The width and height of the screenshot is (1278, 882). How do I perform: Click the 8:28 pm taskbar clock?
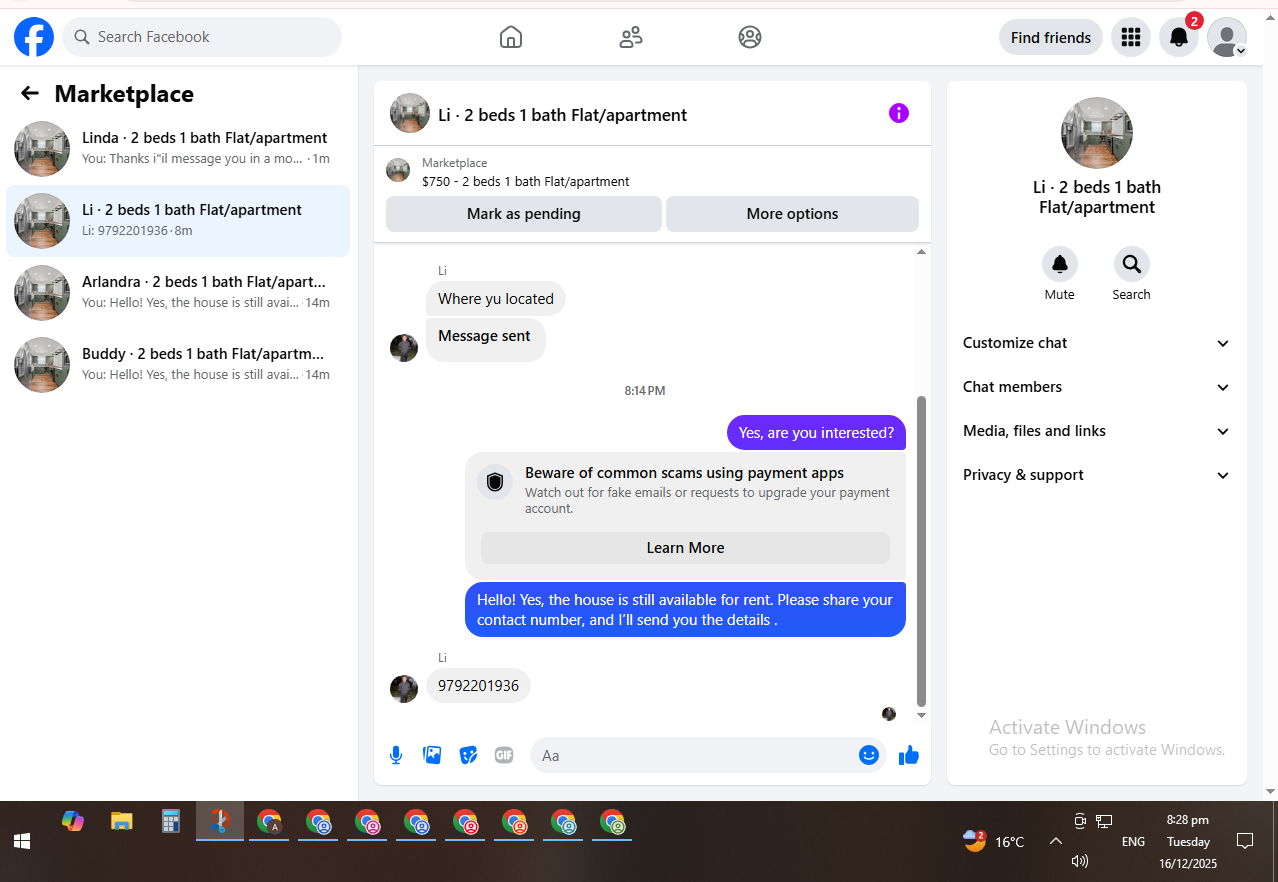click(1188, 820)
